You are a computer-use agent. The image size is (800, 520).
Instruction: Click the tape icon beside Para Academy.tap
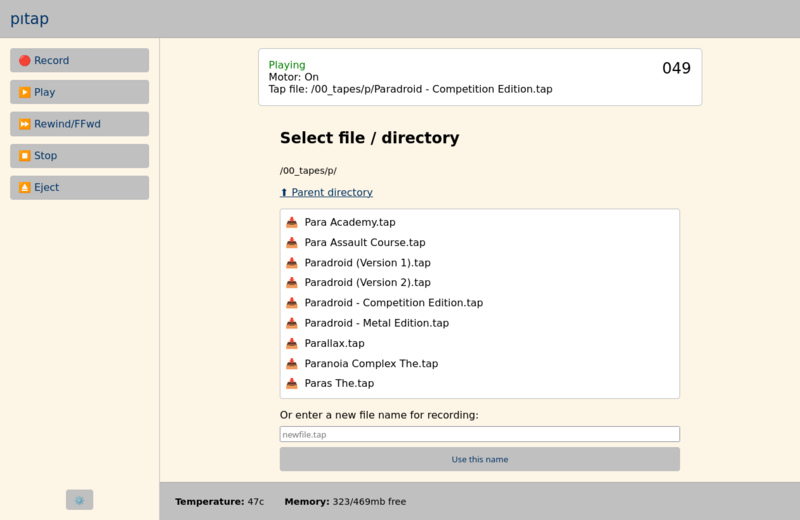(292, 222)
